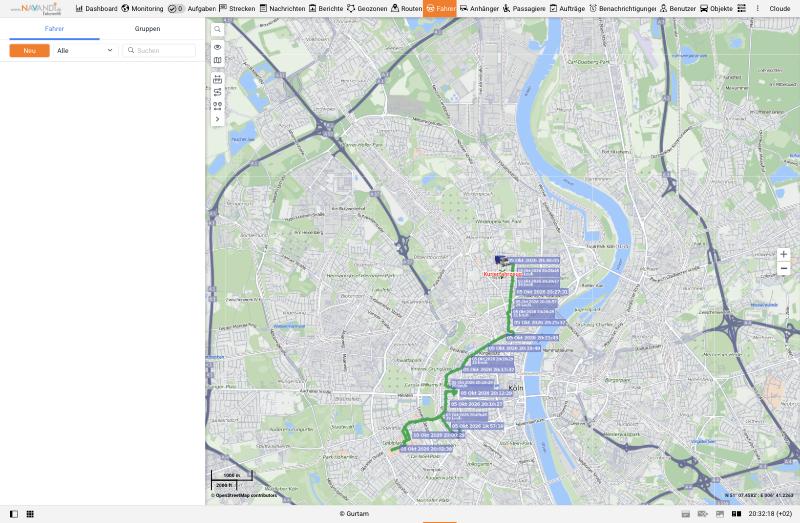Open the Anhänger tab

coord(479,9)
